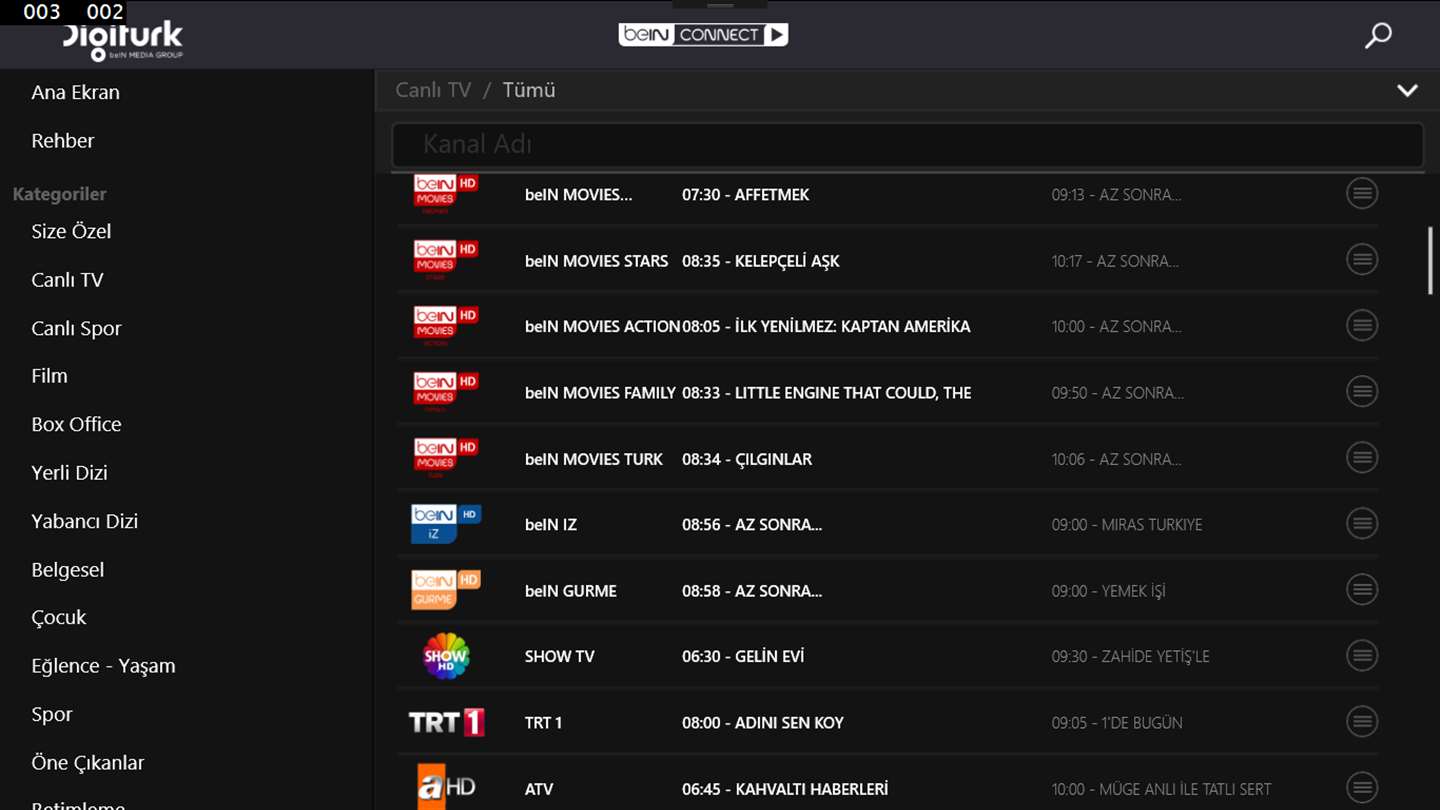Select the beIN MOVIES STARS channel logo

point(446,260)
